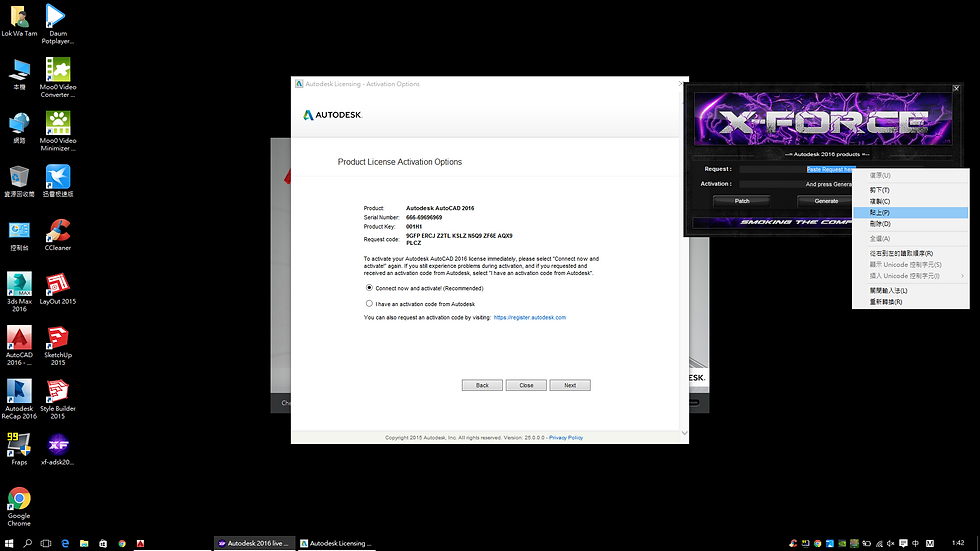The image size is (980, 551).
Task: Launch AutoCAD 2016 desktop shortcut
Action: point(19,345)
